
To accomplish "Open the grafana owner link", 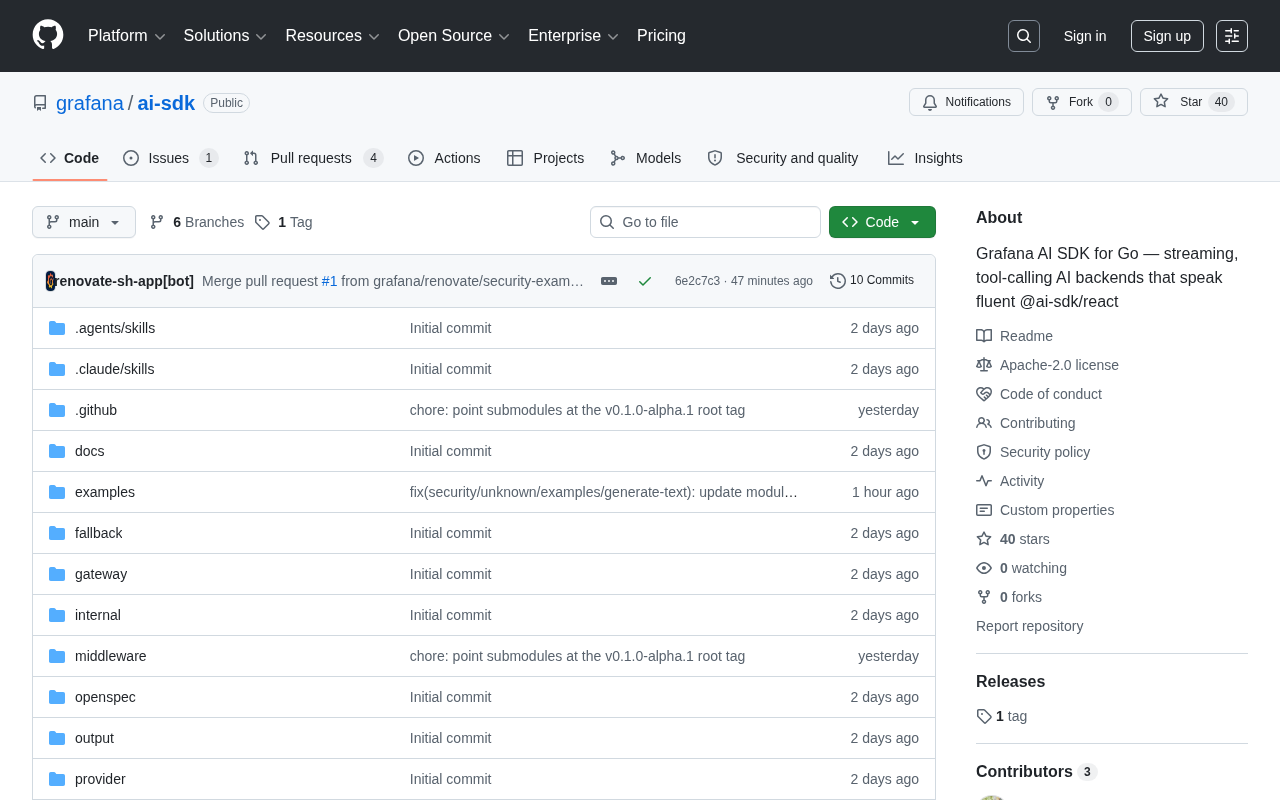I will click(x=90, y=103).
